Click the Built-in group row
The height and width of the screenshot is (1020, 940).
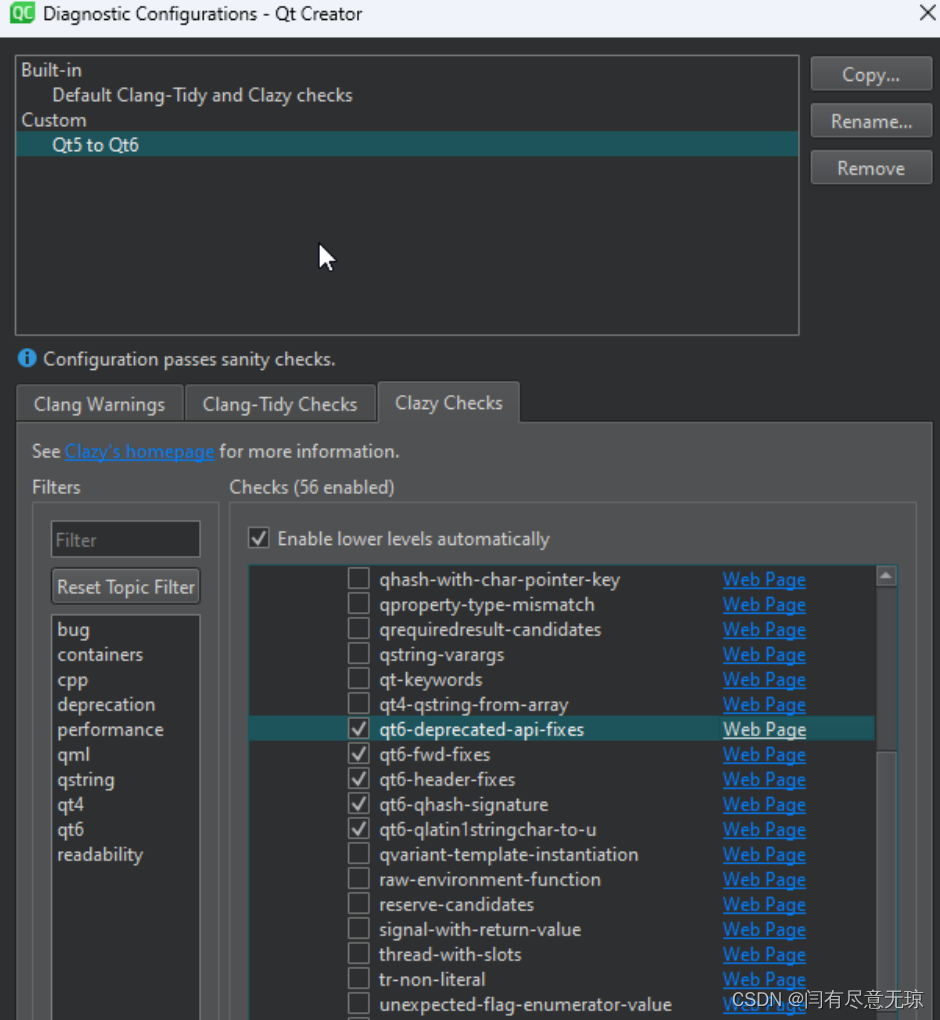click(x=407, y=70)
